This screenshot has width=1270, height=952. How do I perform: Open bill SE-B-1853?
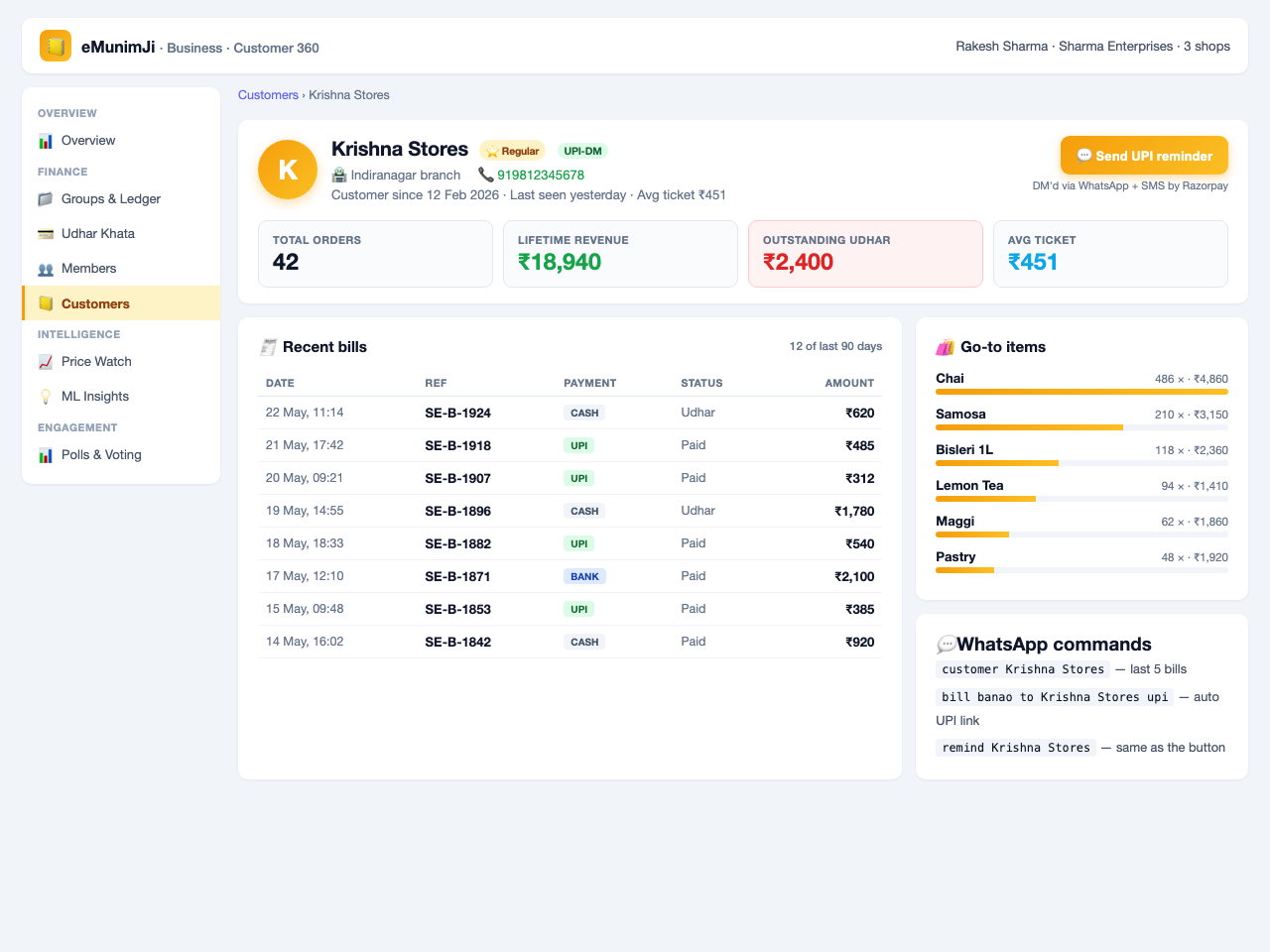pyautogui.click(x=457, y=609)
